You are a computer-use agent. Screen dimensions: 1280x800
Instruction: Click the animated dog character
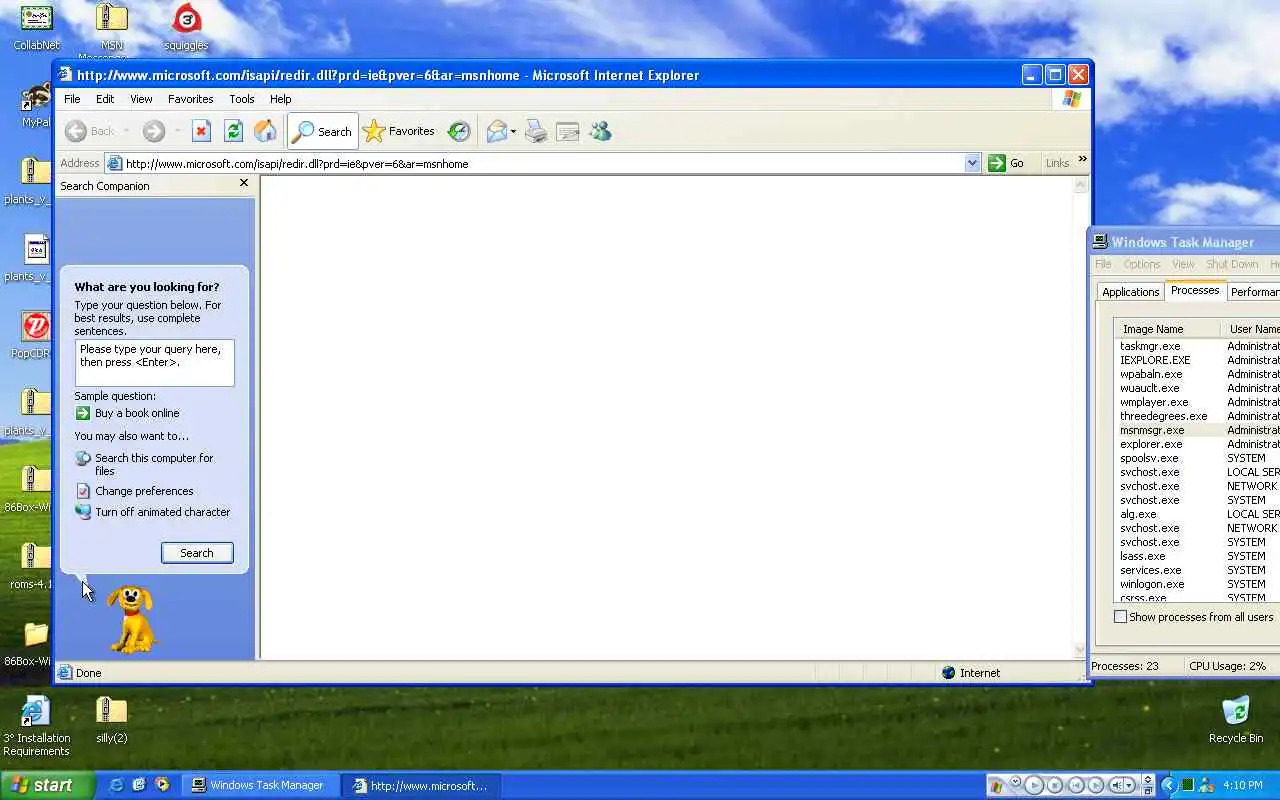point(133,619)
